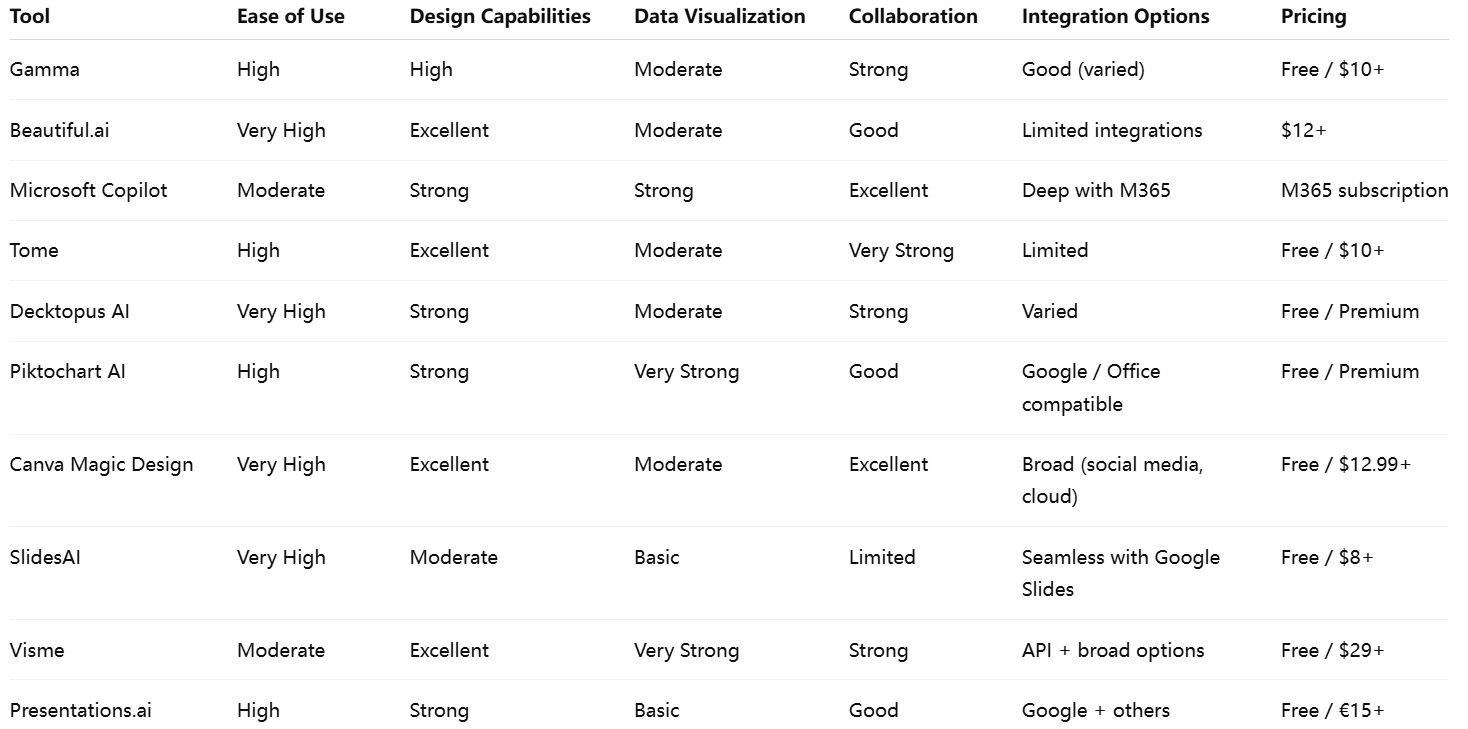1468x729 pixels.
Task: Click the Microsoft Copilot cell
Action: tap(89, 191)
